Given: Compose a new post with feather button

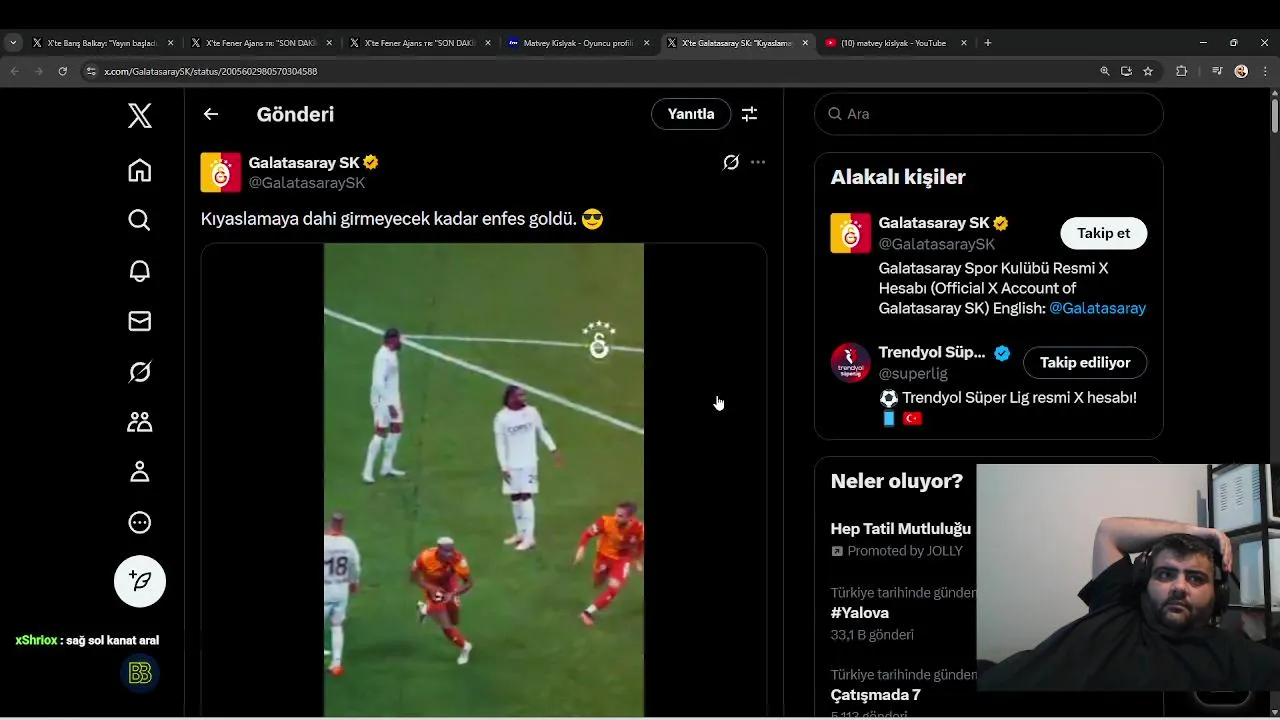Looking at the screenshot, I should pos(140,581).
